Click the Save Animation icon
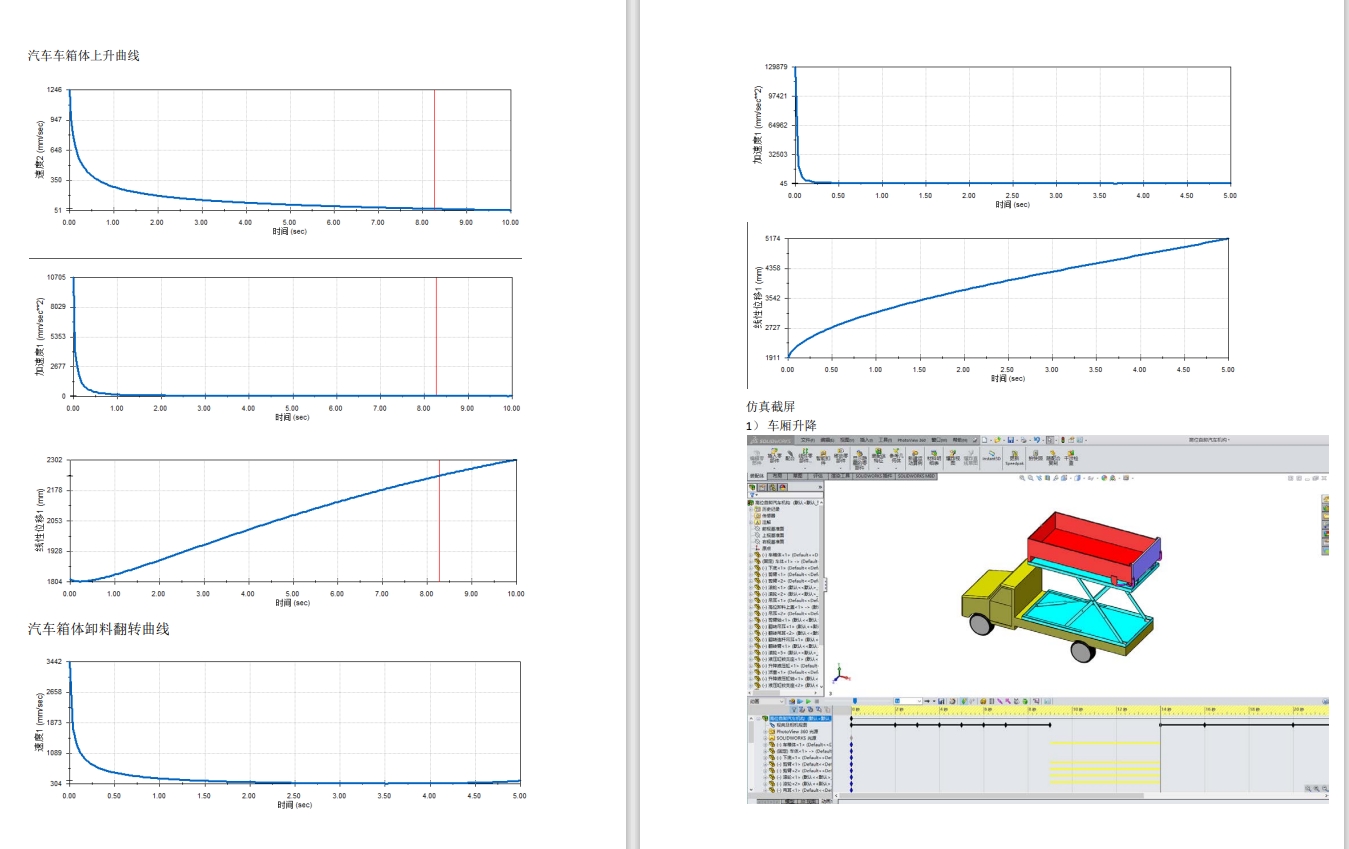The width and height of the screenshot is (1349, 849). (x=941, y=701)
